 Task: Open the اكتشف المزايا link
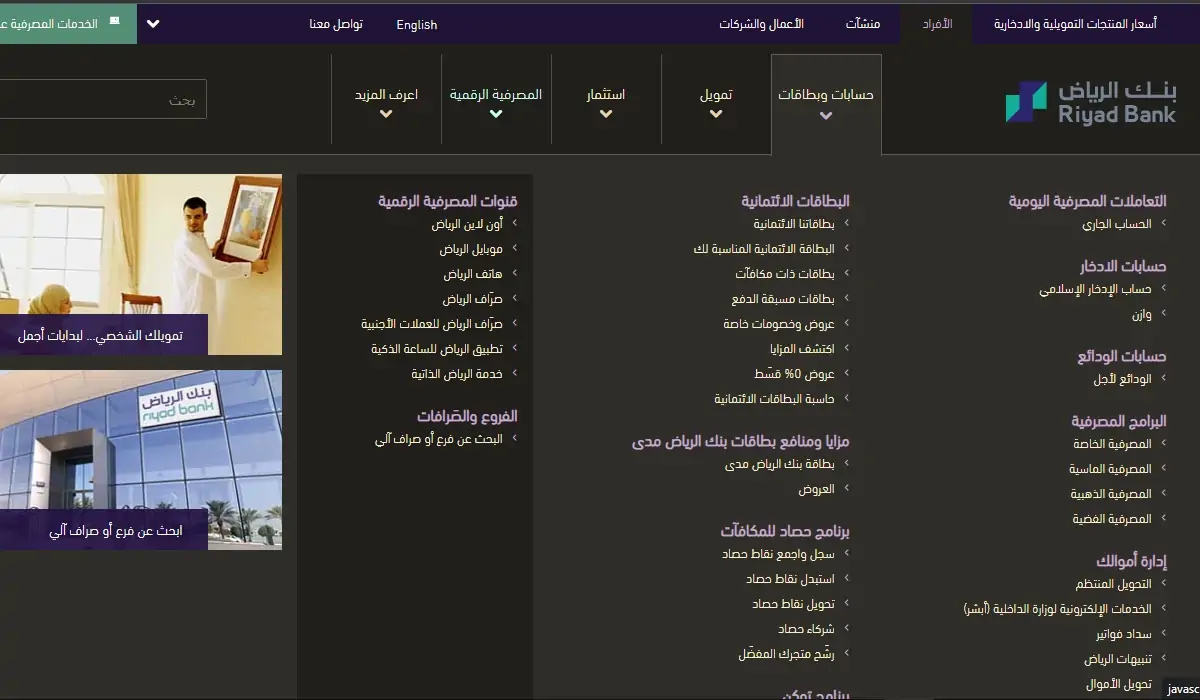tap(802, 349)
